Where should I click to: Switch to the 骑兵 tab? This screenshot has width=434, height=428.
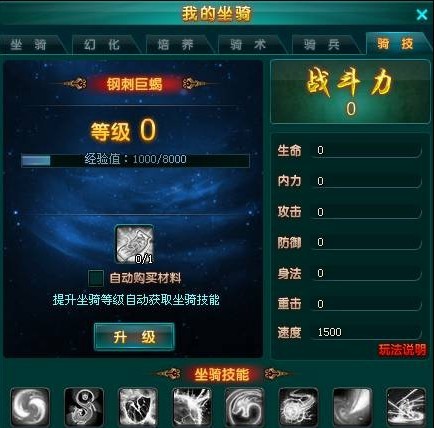[x=321, y=44]
